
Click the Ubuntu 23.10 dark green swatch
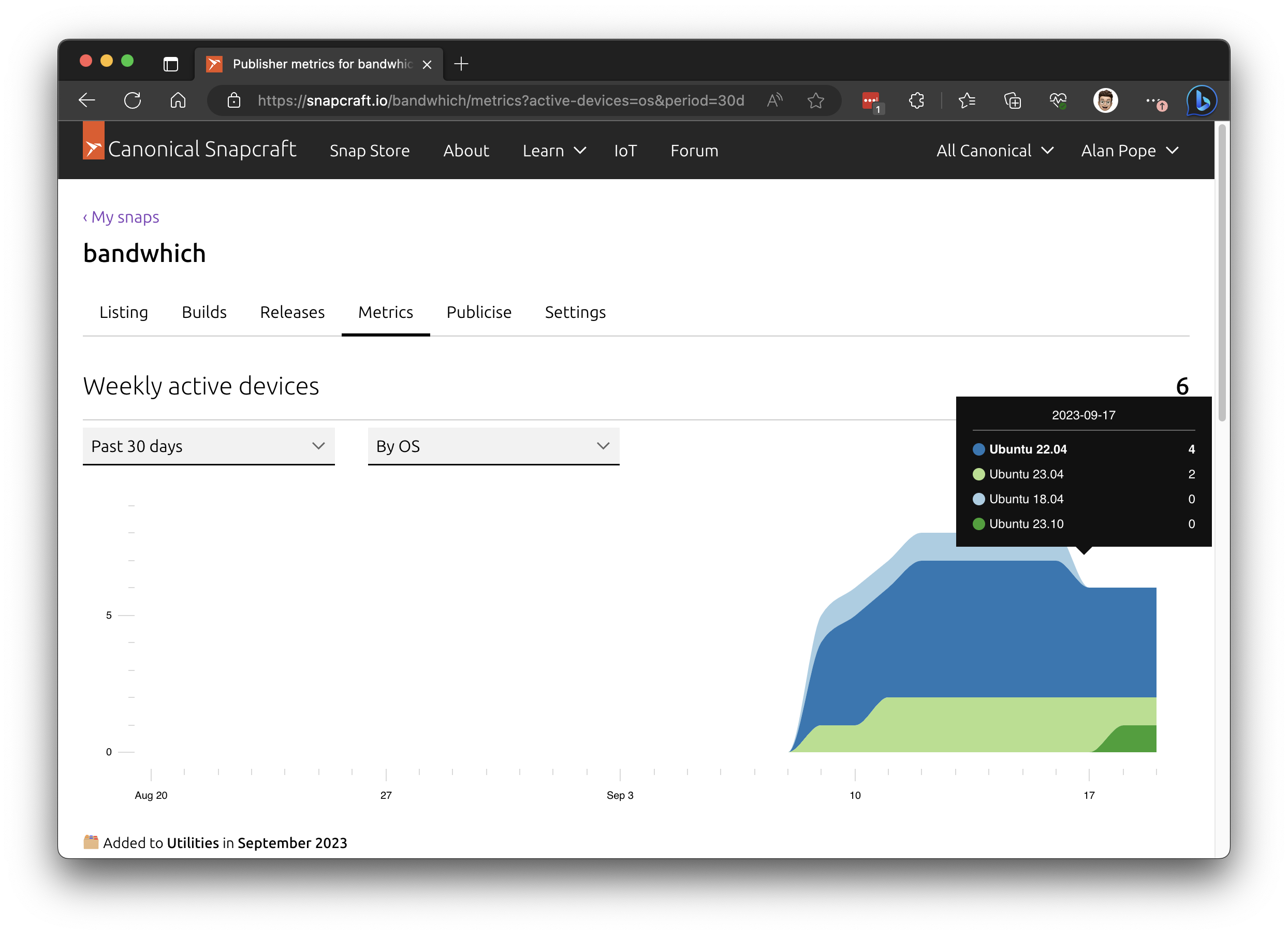[x=978, y=524]
